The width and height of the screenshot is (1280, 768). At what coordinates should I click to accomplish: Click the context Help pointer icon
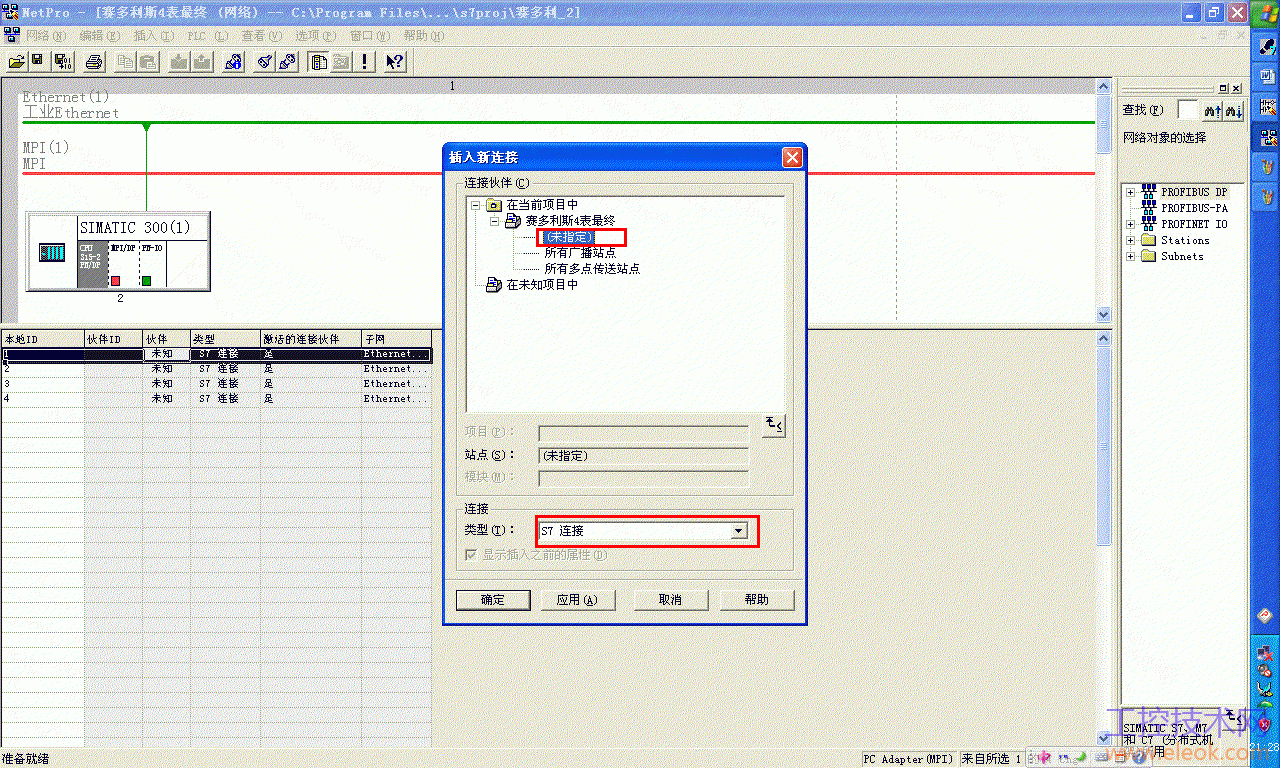(x=395, y=62)
